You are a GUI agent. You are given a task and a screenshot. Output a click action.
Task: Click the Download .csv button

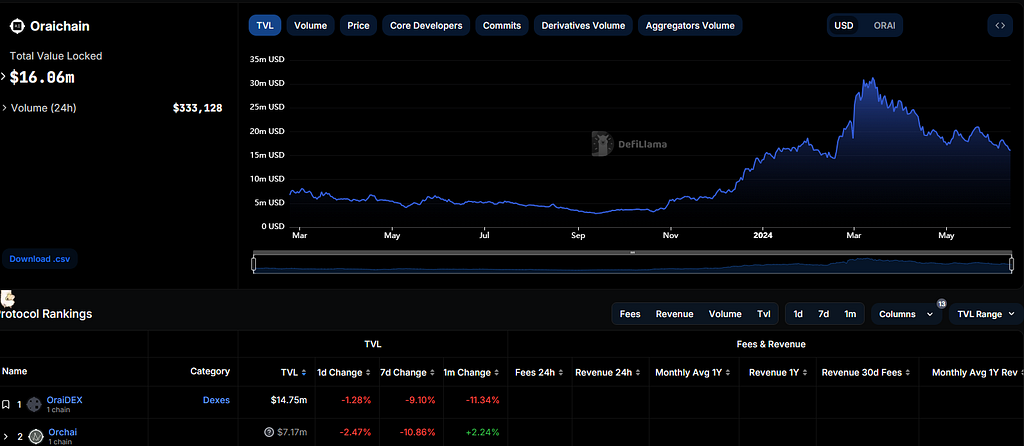[x=39, y=259]
